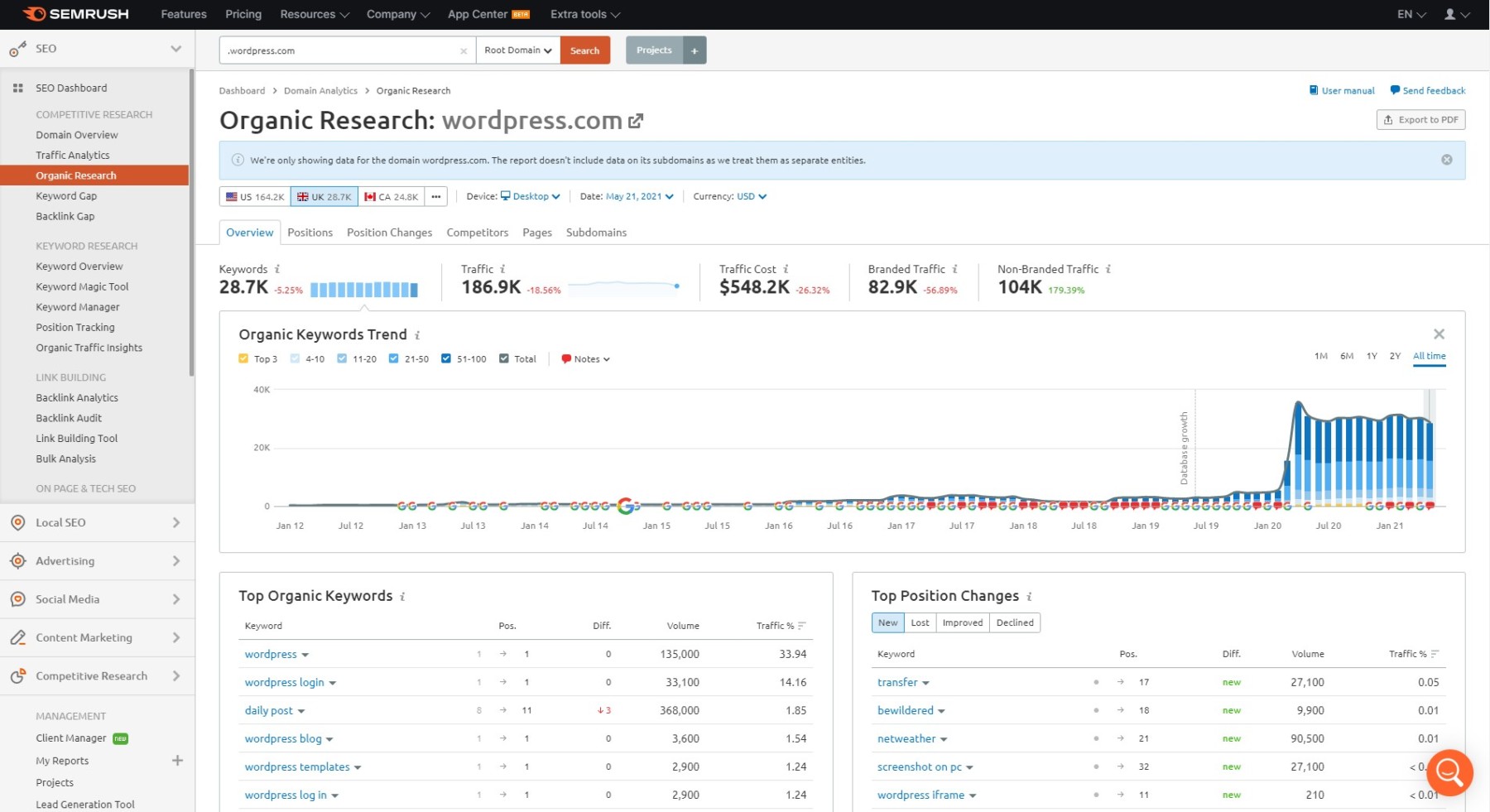Close the Organic Keywords Trend chart
The width and height of the screenshot is (1490, 812).
1439,334
